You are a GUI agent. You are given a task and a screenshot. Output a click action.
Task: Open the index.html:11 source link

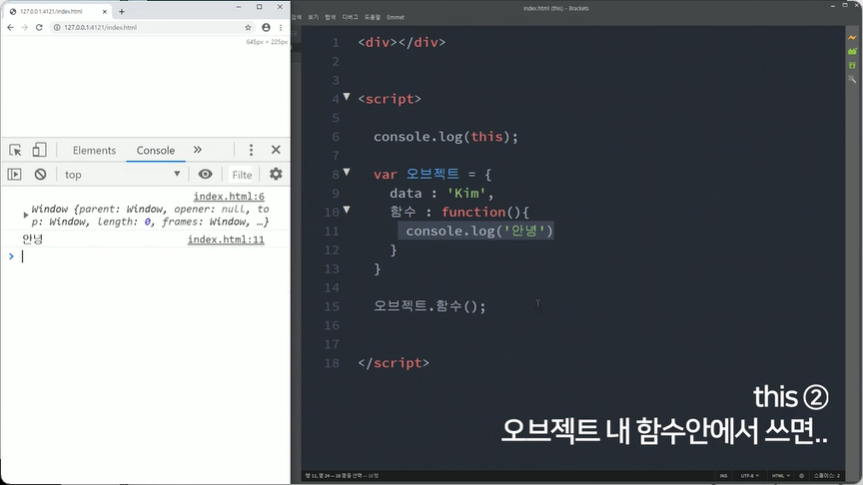click(226, 239)
